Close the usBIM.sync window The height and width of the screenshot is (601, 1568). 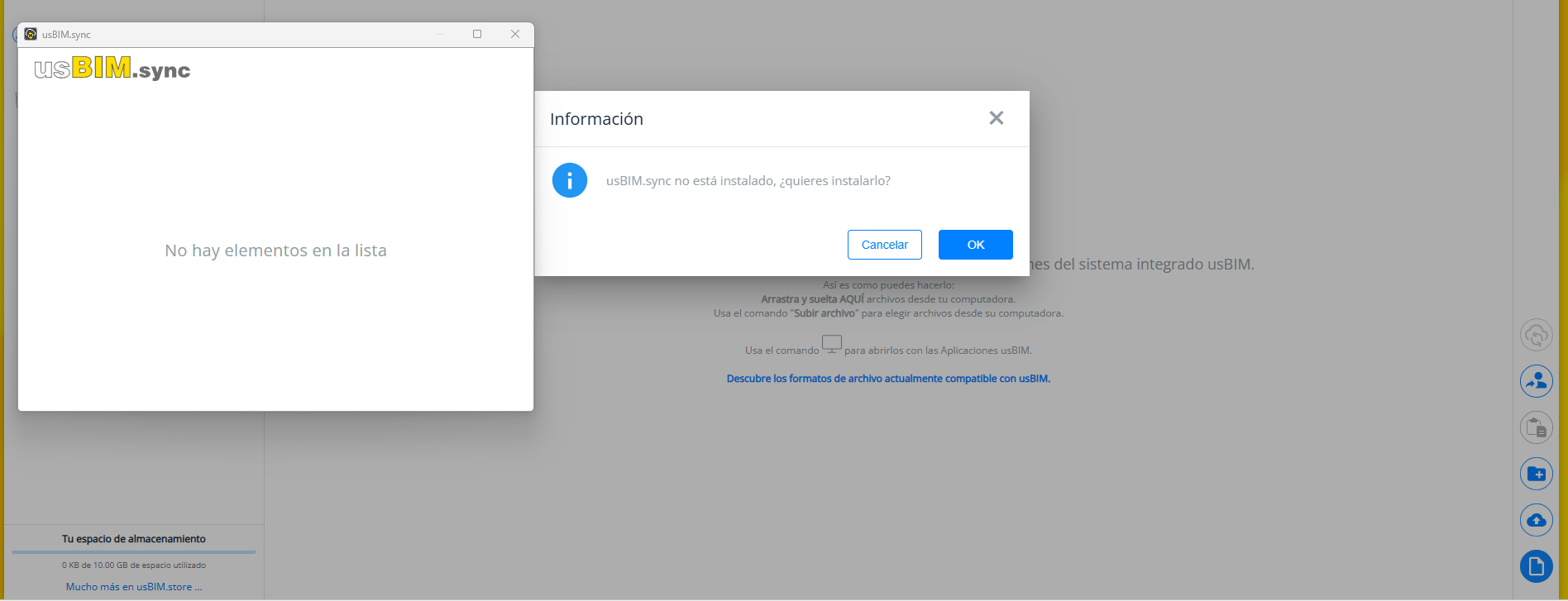pos(515,34)
